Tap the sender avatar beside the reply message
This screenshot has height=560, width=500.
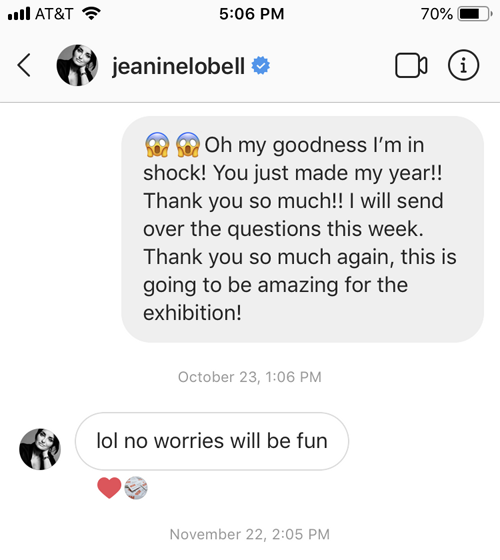[x=40, y=449]
